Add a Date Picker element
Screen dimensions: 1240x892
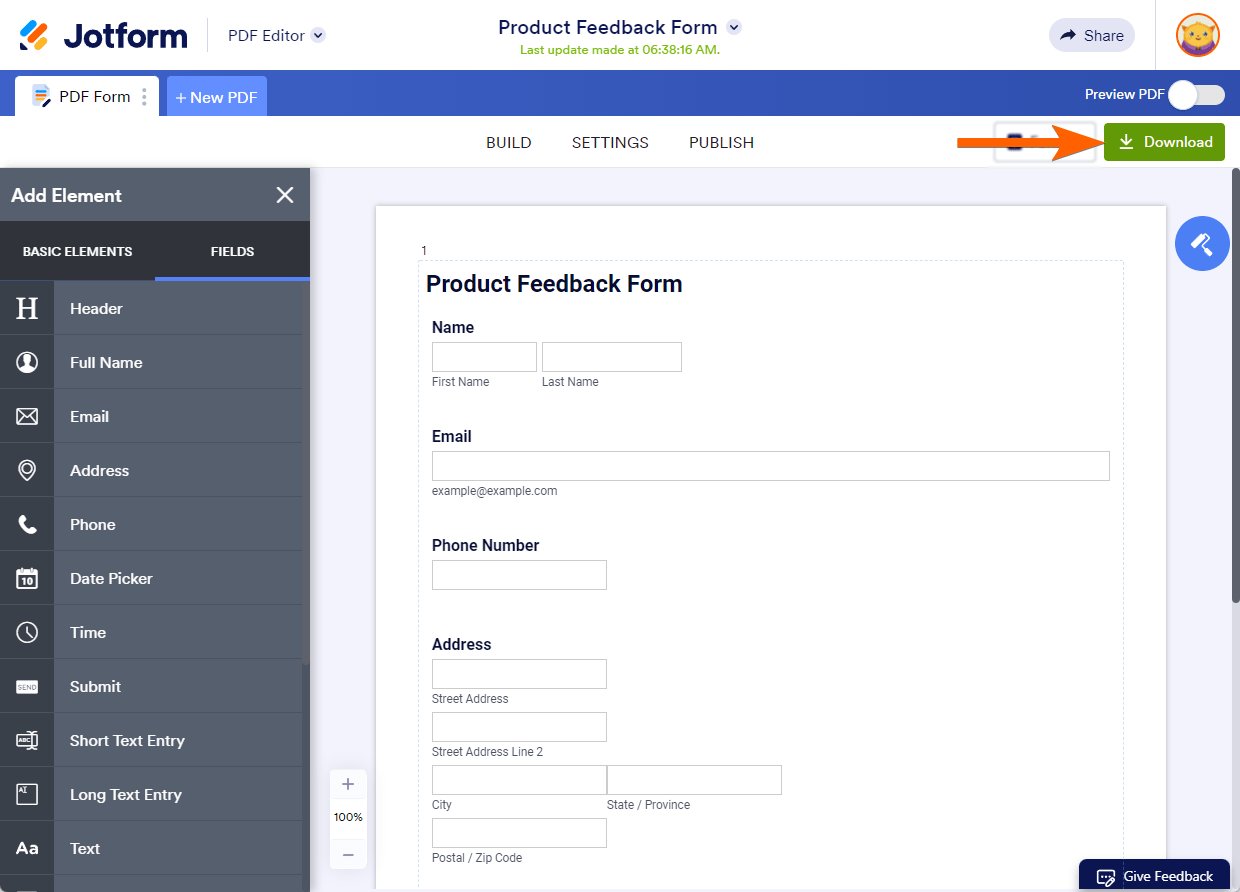pyautogui.click(x=111, y=579)
